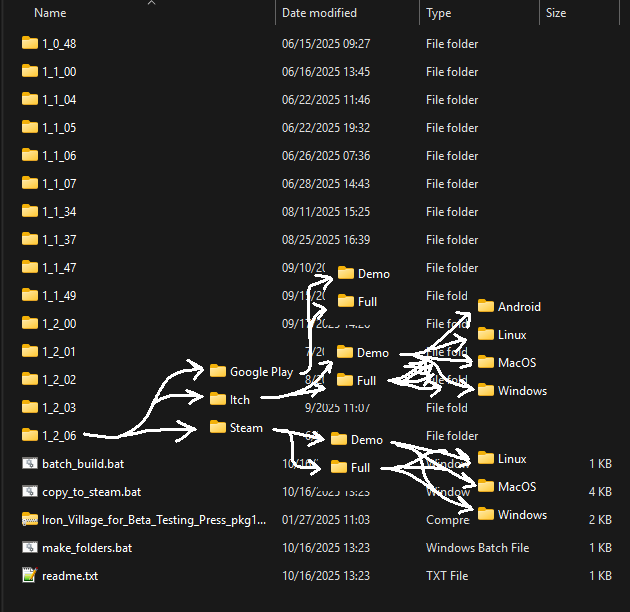630x612 pixels.
Task: Sort by the Date modified column header
Action: pos(319,13)
